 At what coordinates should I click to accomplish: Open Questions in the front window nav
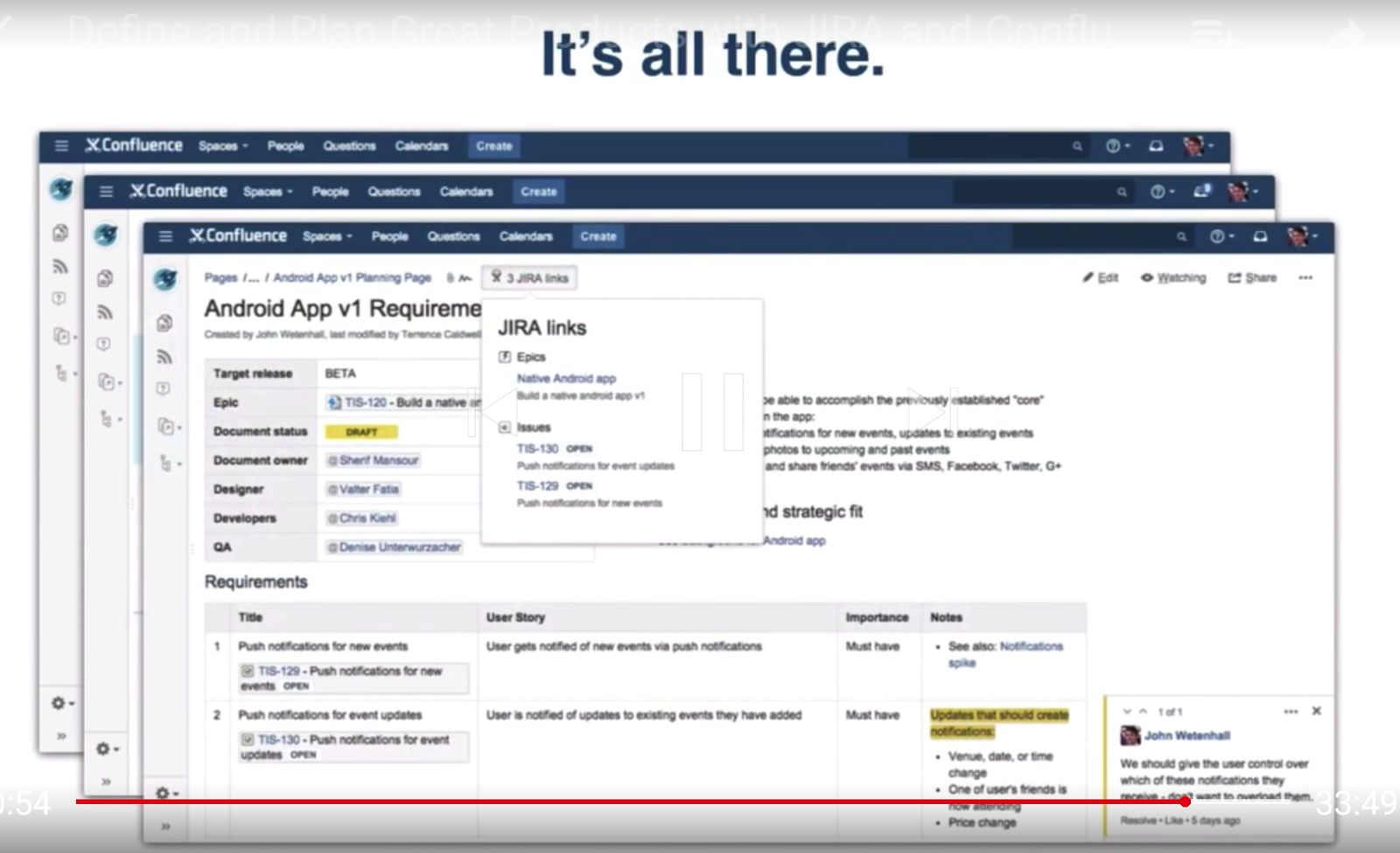(x=453, y=236)
